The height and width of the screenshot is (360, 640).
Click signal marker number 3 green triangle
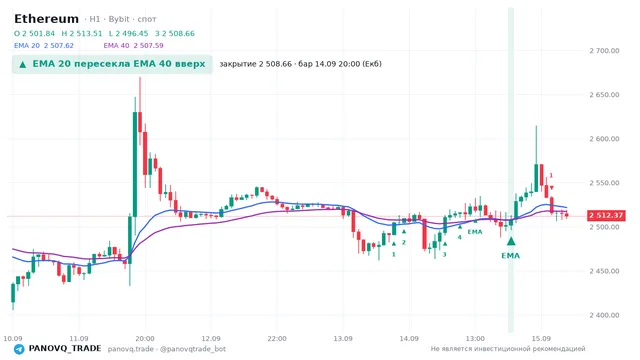coord(445,244)
